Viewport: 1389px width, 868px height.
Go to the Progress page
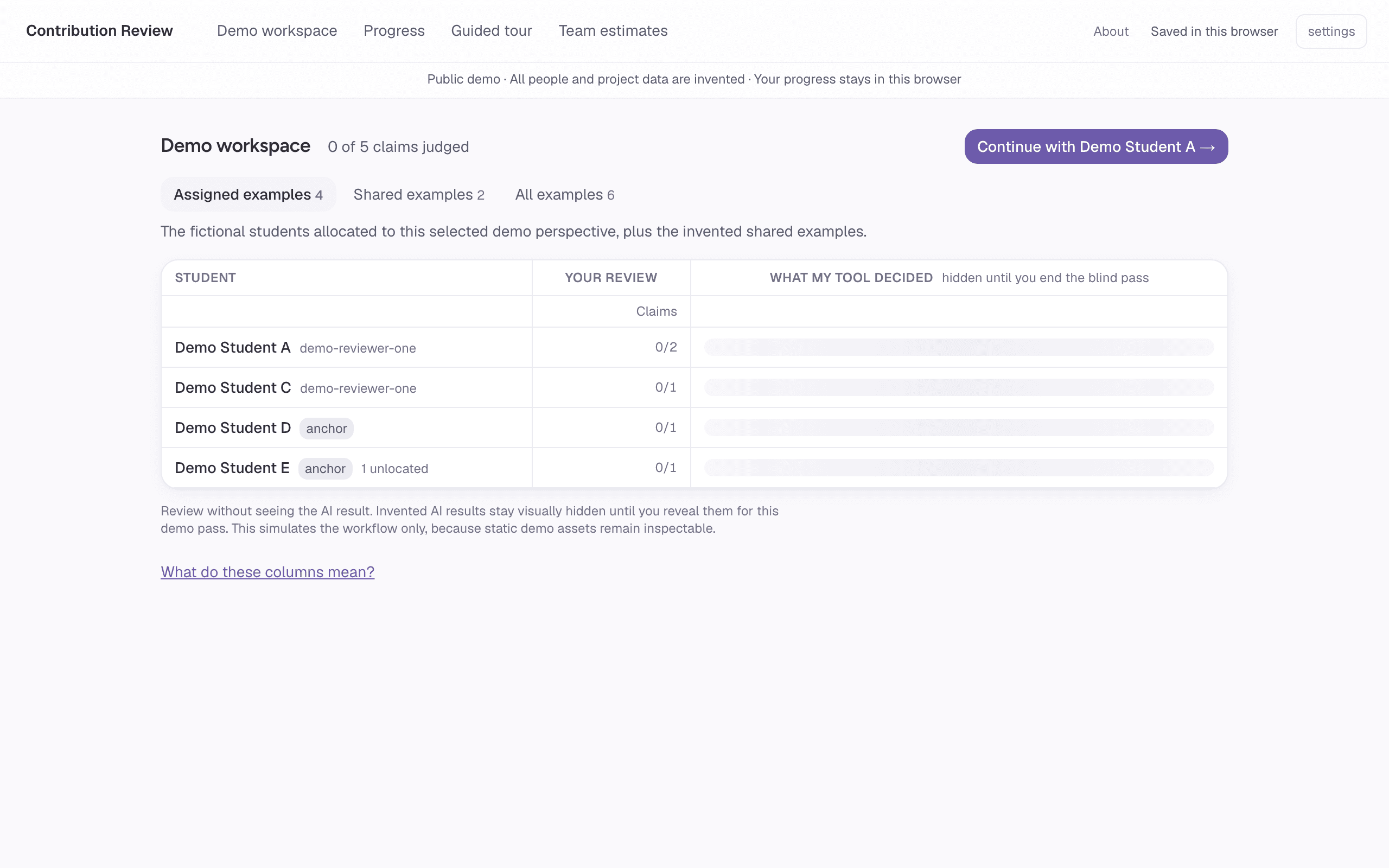point(394,31)
